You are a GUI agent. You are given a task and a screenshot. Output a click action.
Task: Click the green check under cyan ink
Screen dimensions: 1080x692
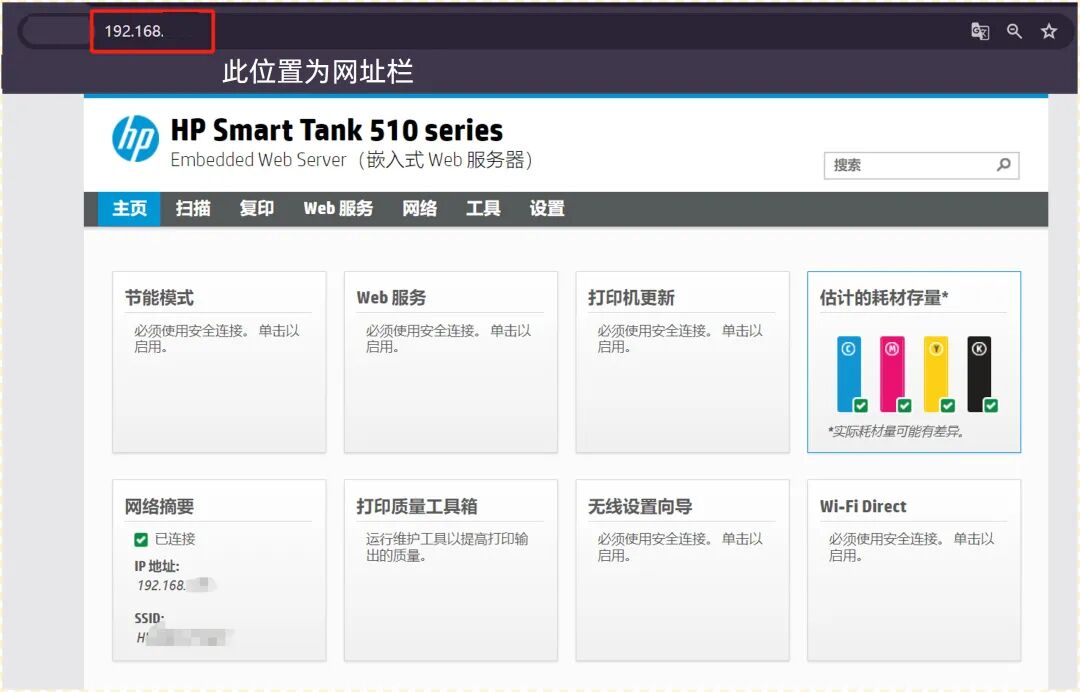coord(861,406)
